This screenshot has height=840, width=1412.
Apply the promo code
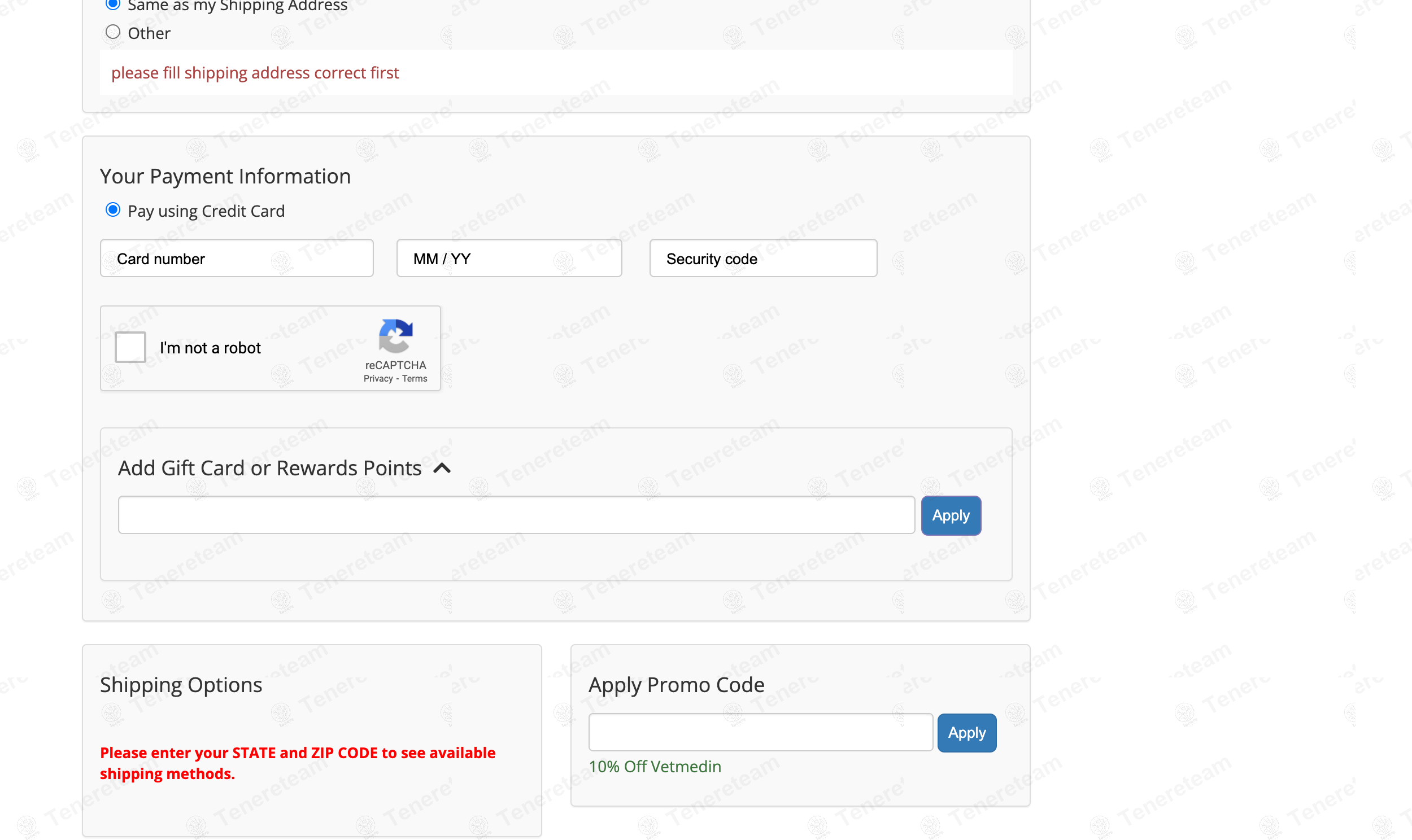pyautogui.click(x=966, y=732)
